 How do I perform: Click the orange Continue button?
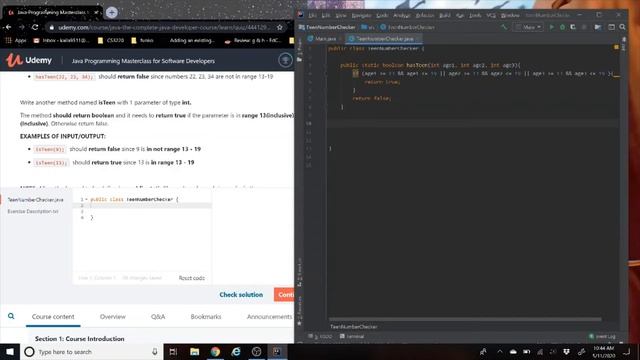click(x=284, y=294)
